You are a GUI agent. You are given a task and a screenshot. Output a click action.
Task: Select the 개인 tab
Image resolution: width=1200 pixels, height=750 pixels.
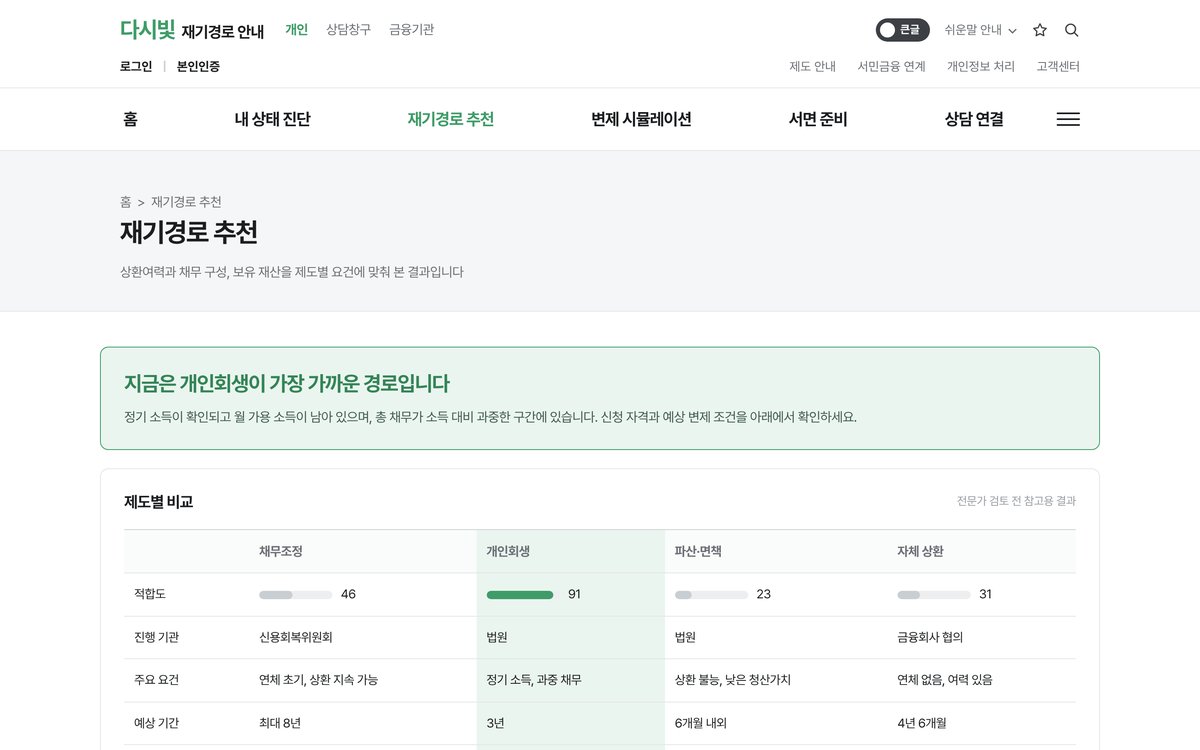296,30
